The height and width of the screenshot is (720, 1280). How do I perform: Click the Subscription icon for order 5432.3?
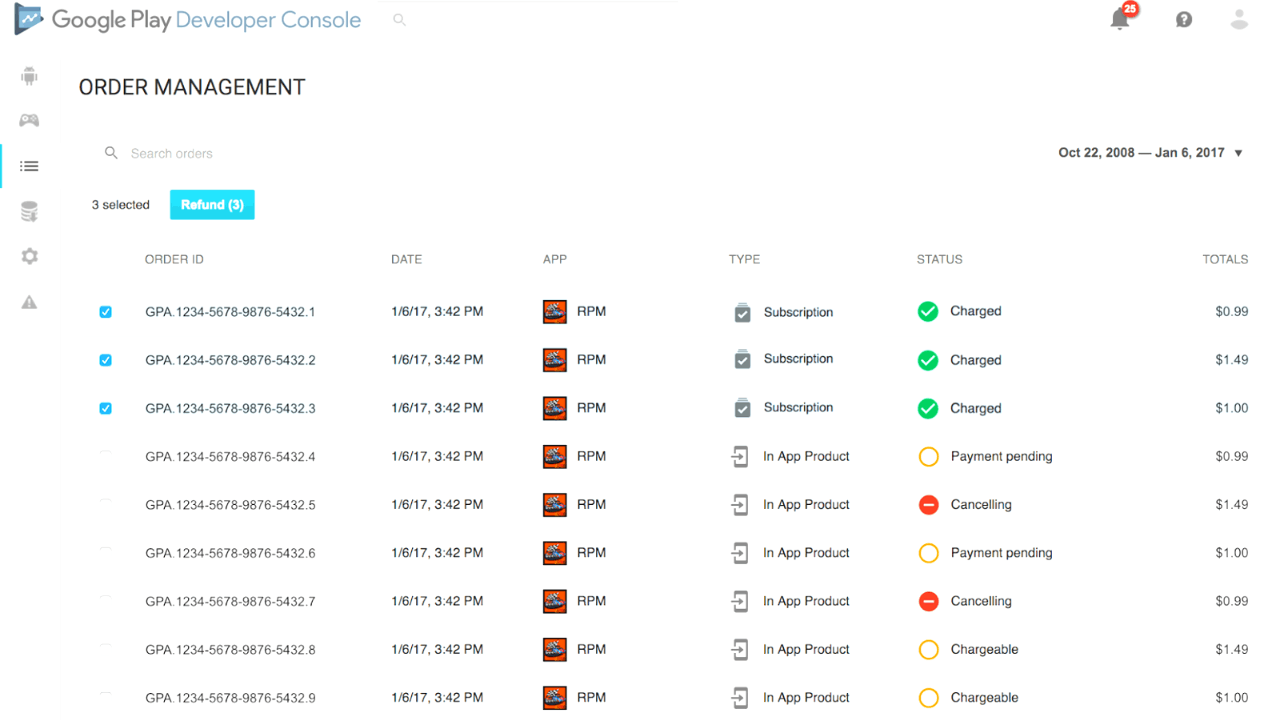[742, 408]
